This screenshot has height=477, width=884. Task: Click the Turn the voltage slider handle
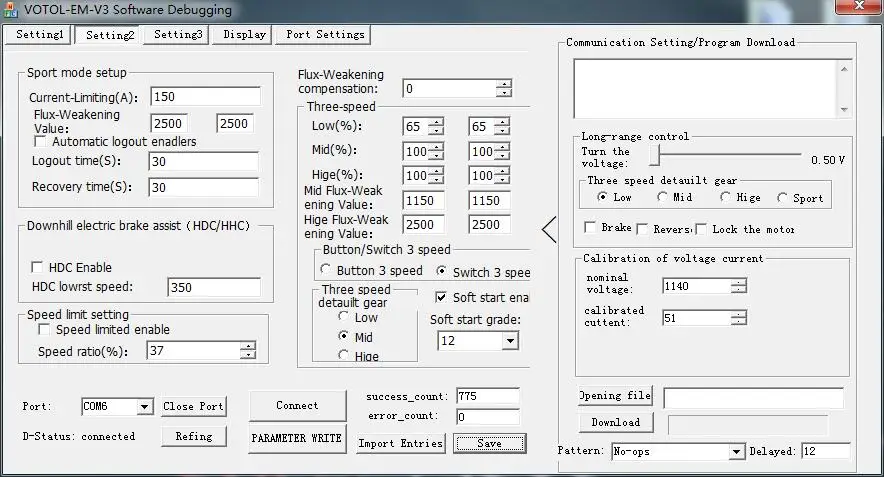655,155
